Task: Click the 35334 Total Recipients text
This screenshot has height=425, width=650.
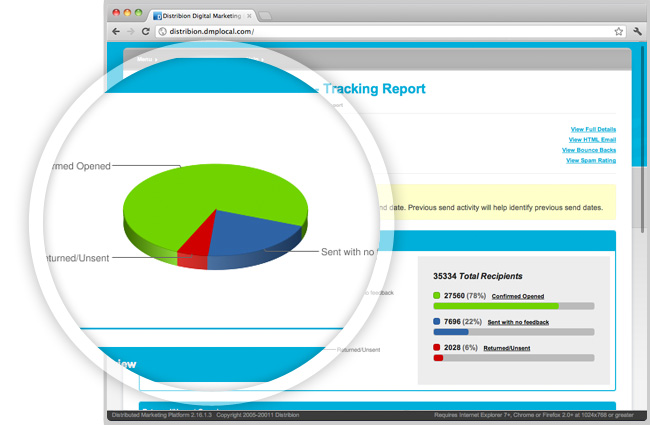Action: (x=478, y=276)
